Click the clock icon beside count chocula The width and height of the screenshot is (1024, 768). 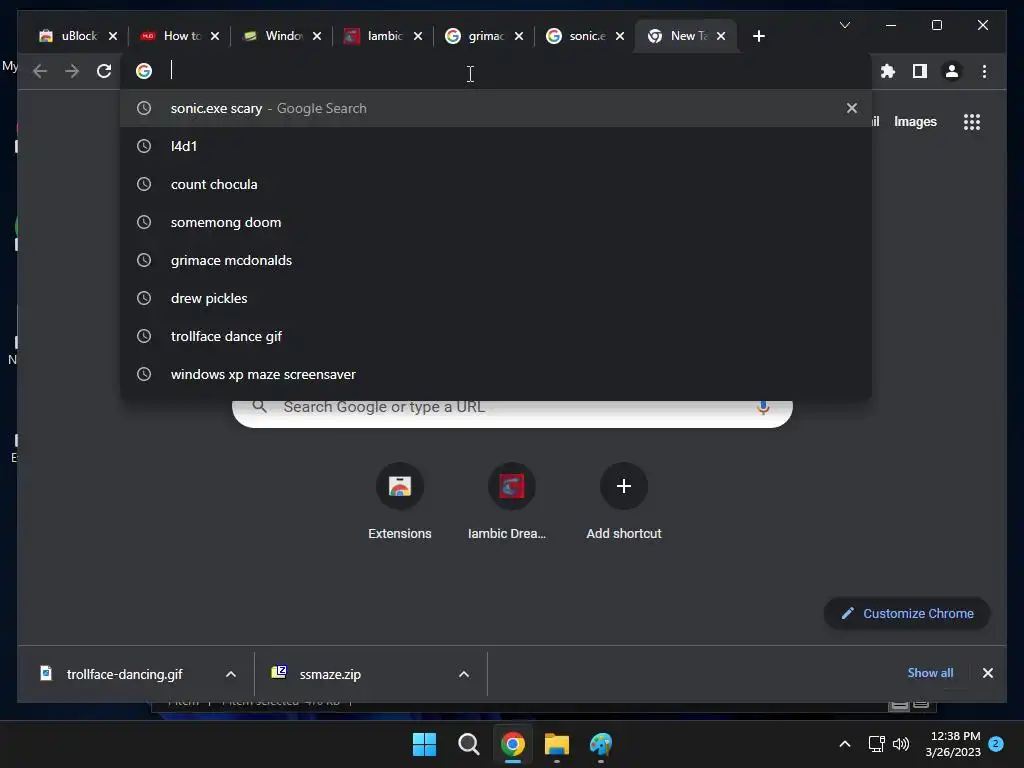(144, 184)
